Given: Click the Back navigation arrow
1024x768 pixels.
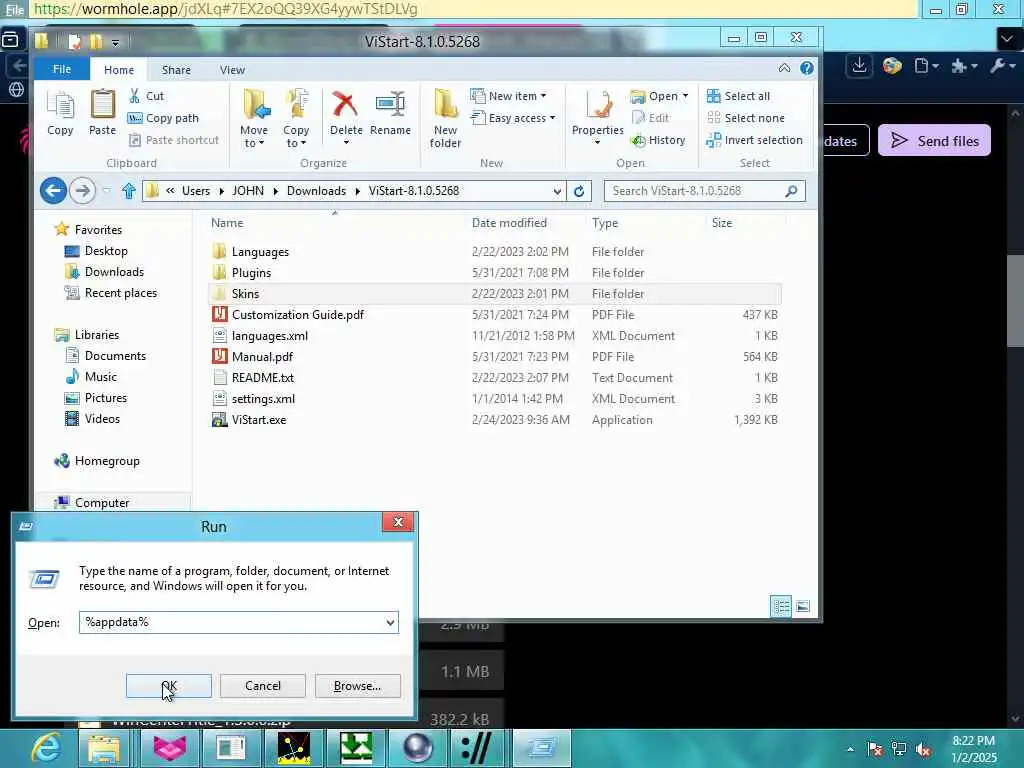Looking at the screenshot, I should pyautogui.click(x=53, y=191).
